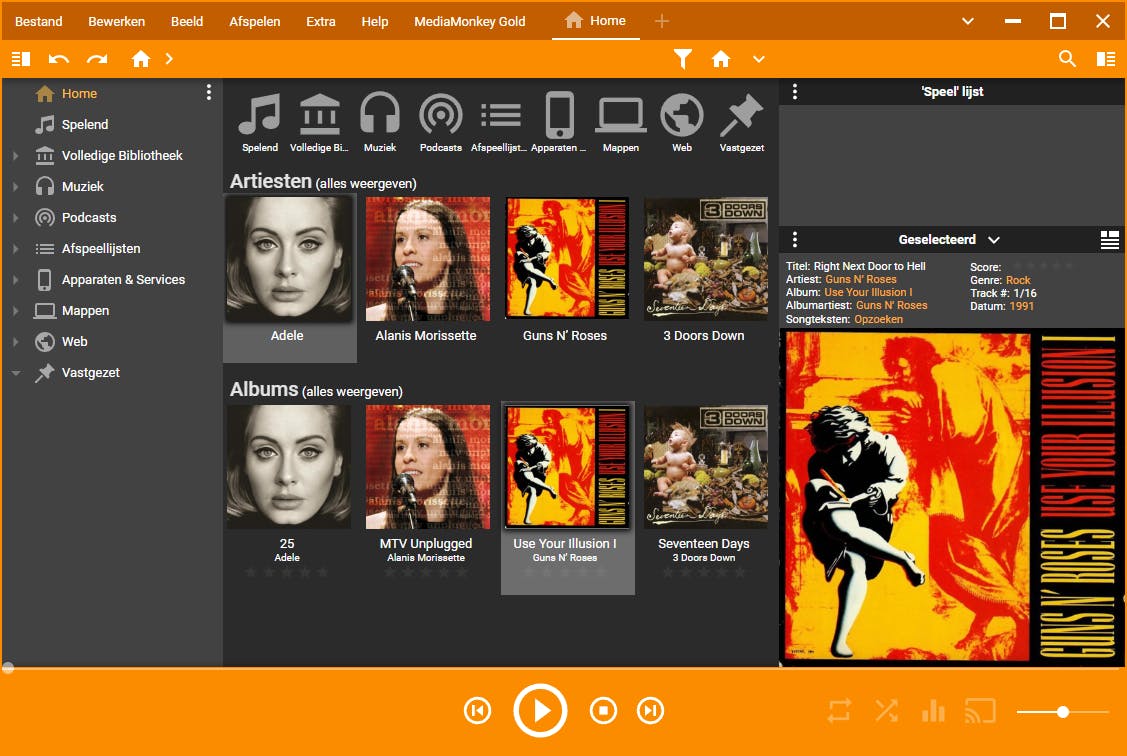
Task: Open the Mappen laptop tile
Action: point(621,123)
